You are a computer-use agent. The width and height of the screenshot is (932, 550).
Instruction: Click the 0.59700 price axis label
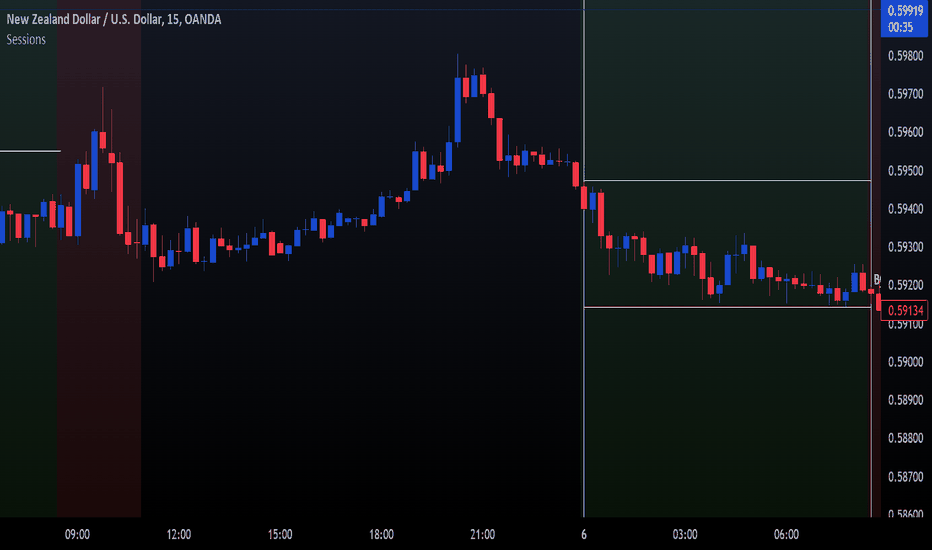(x=905, y=94)
